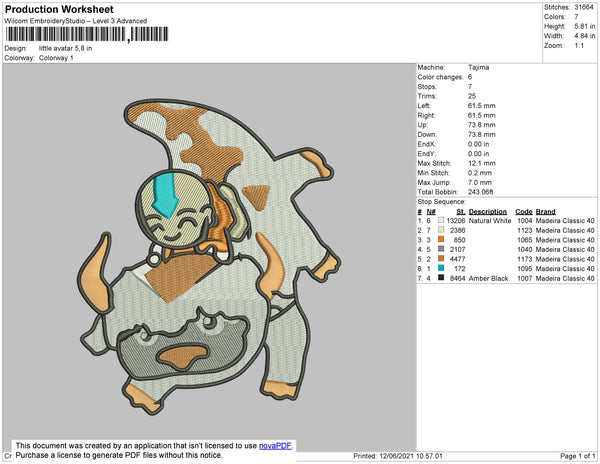Click the embroidery design preview image

tap(209, 257)
